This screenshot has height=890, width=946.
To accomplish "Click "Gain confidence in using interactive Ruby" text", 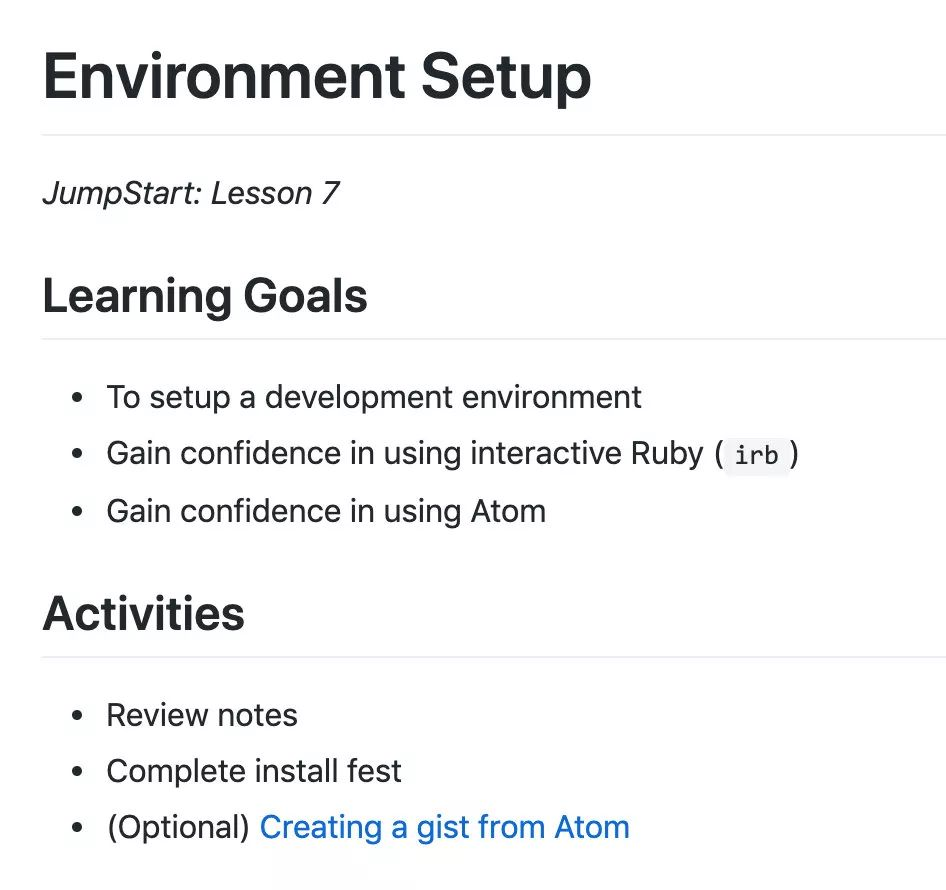I will tap(405, 453).
